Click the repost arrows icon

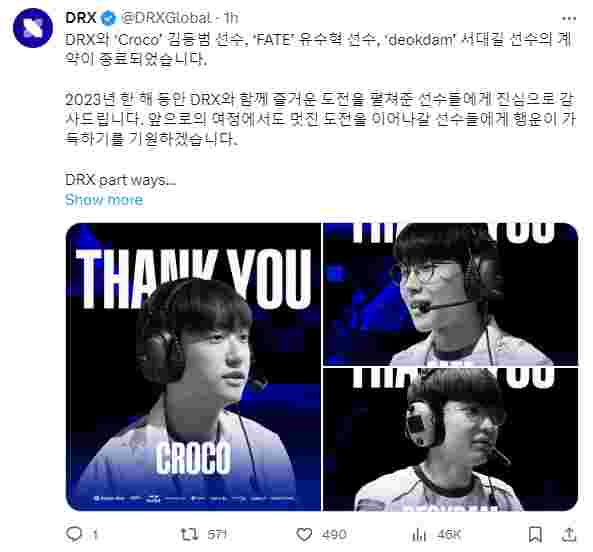point(189,534)
